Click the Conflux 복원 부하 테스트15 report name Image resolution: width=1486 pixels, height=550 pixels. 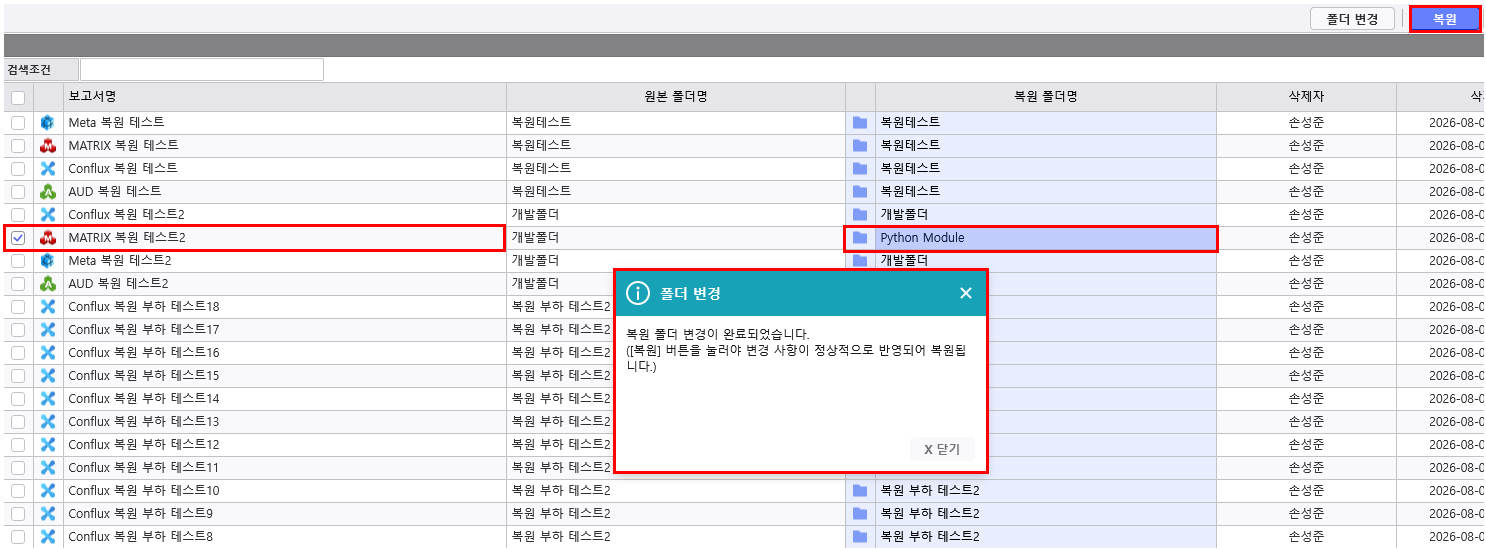(144, 375)
